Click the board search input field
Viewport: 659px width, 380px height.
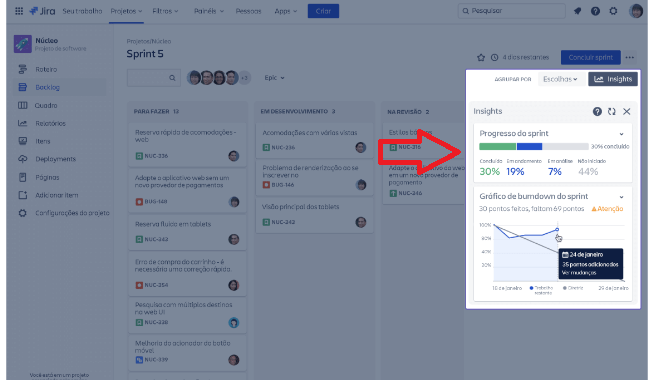pos(154,78)
